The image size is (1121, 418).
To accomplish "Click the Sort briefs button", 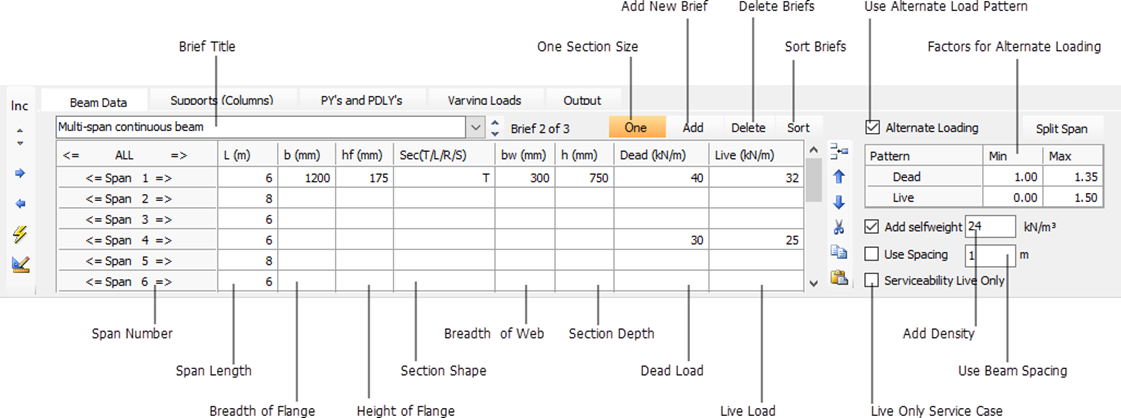I will pyautogui.click(x=799, y=127).
